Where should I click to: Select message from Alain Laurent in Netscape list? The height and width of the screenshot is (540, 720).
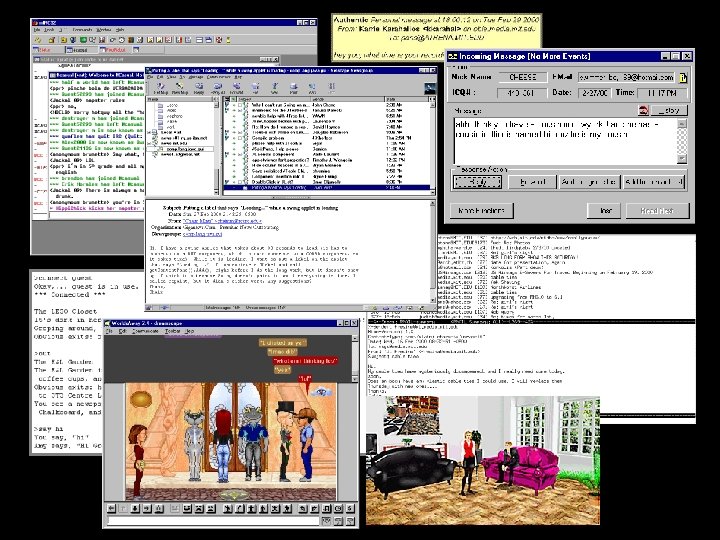[327, 154]
